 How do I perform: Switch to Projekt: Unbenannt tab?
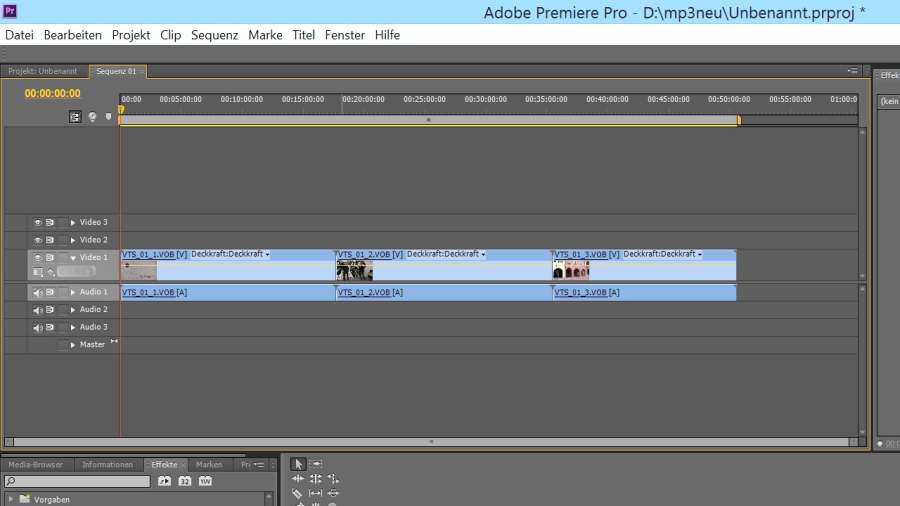[42, 71]
